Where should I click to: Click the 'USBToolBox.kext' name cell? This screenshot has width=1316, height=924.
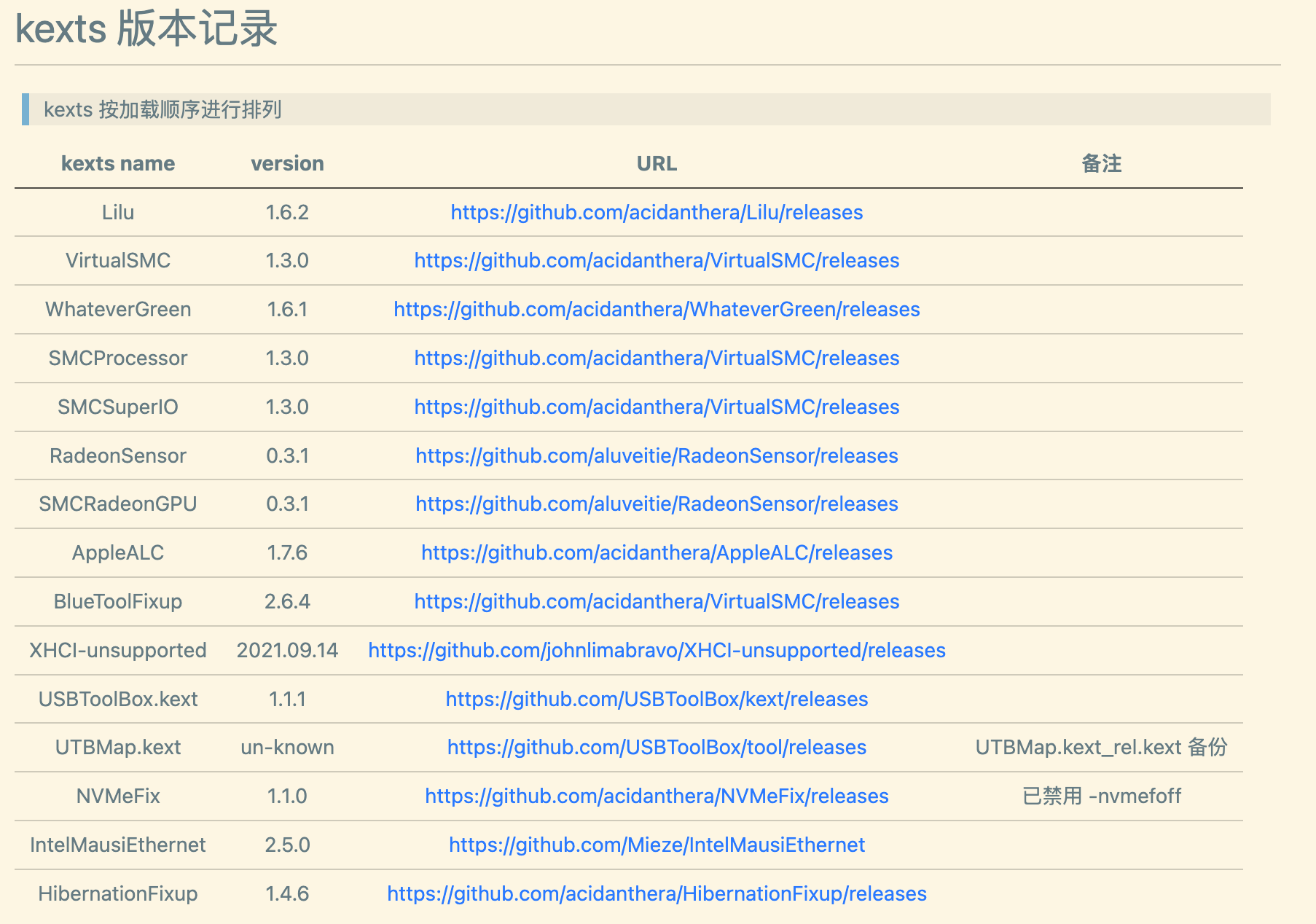(118, 699)
